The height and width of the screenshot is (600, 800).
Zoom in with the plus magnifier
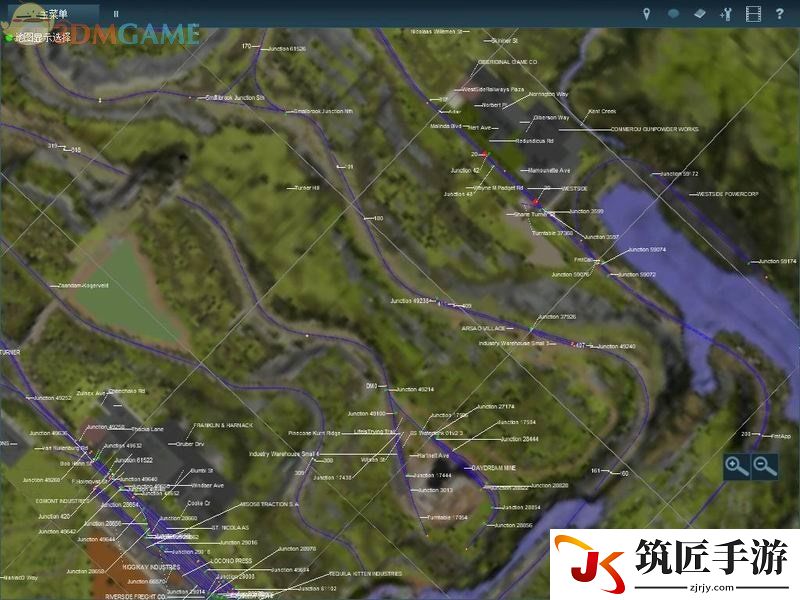click(736, 466)
